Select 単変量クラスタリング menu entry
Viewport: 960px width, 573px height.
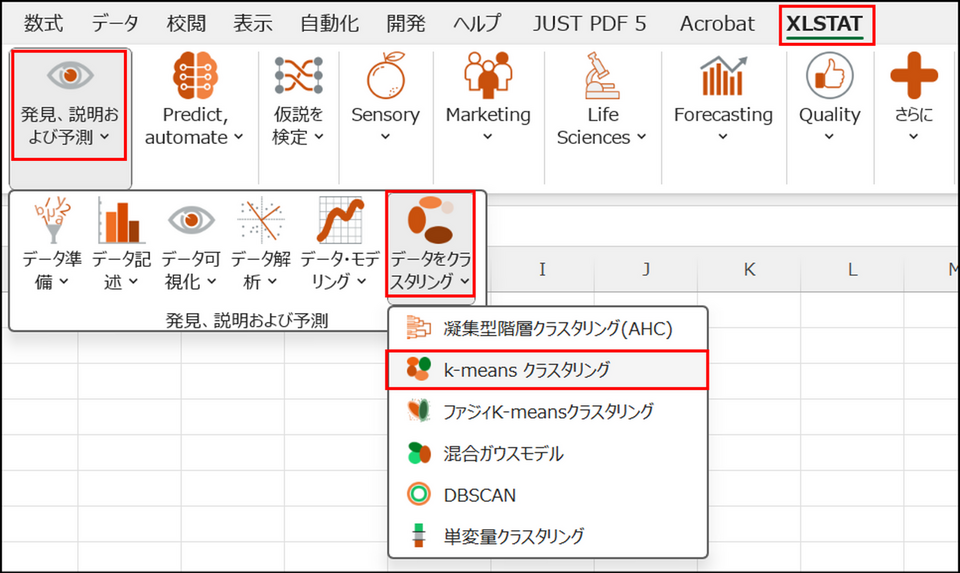click(548, 536)
